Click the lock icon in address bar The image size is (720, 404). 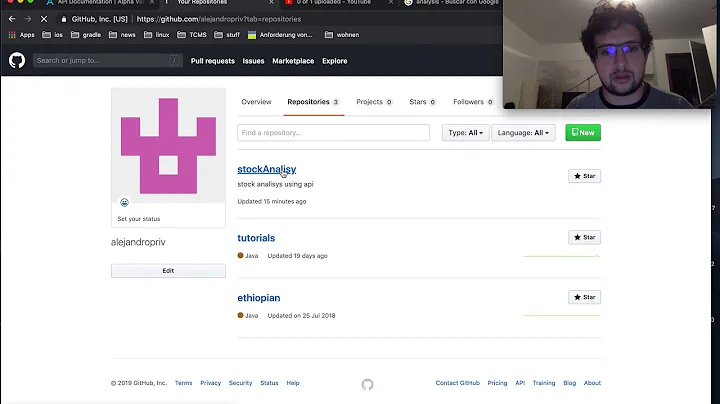64,19
